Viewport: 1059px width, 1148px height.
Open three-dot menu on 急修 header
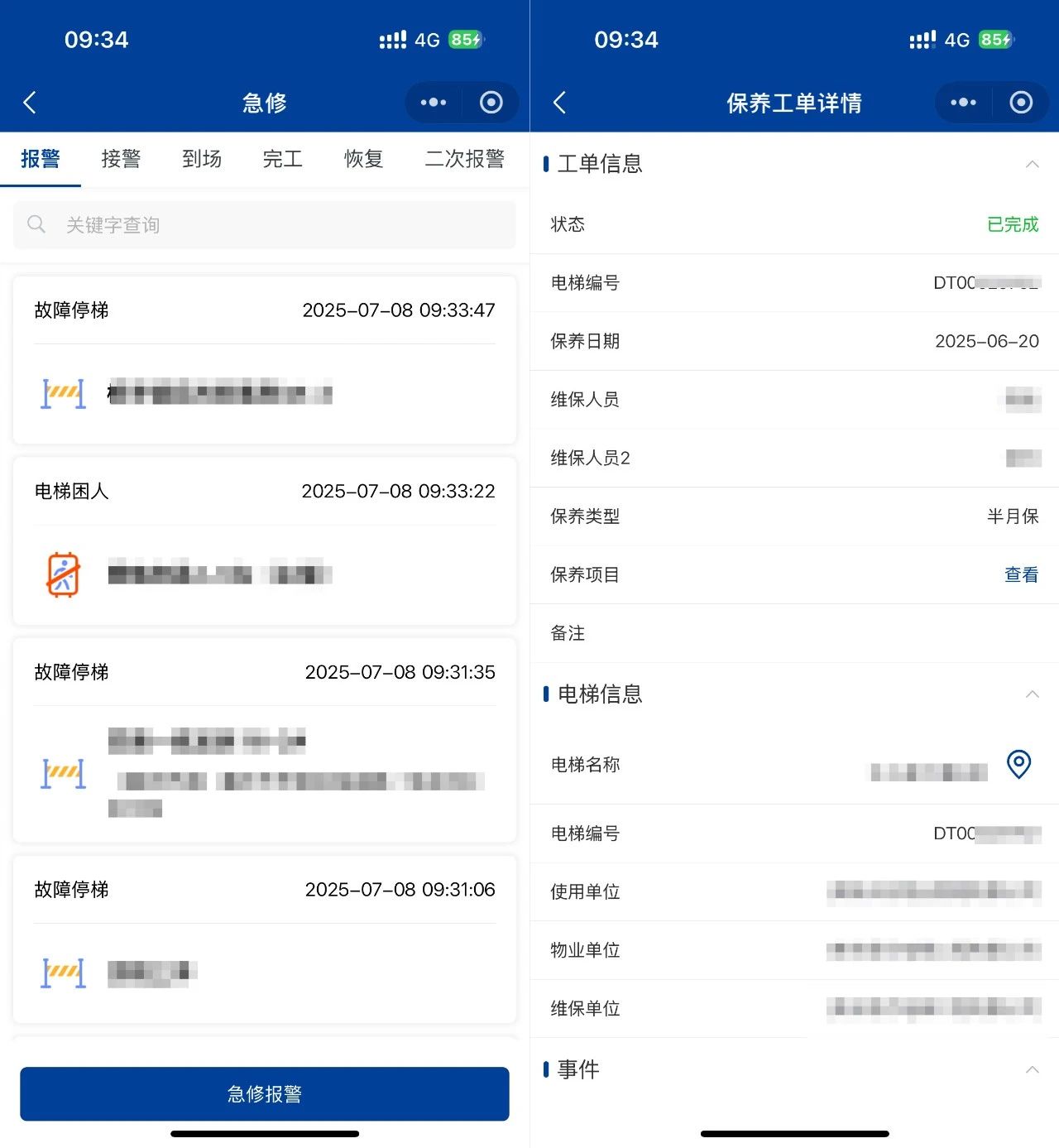(x=433, y=103)
